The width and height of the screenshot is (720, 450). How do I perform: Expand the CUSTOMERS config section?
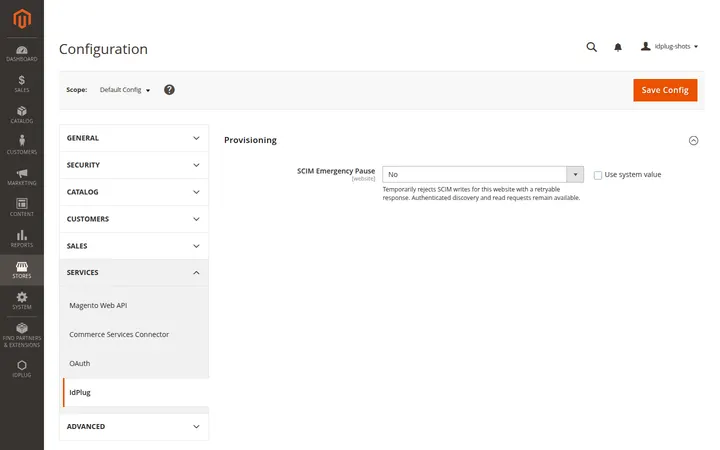pos(134,219)
